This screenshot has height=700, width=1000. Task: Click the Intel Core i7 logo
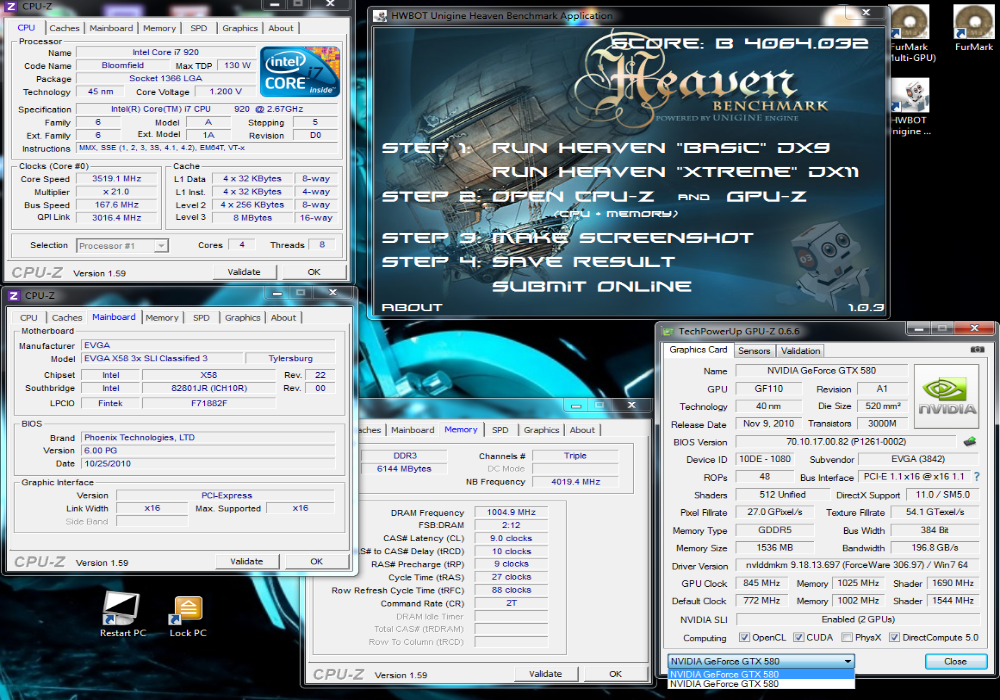click(300, 71)
